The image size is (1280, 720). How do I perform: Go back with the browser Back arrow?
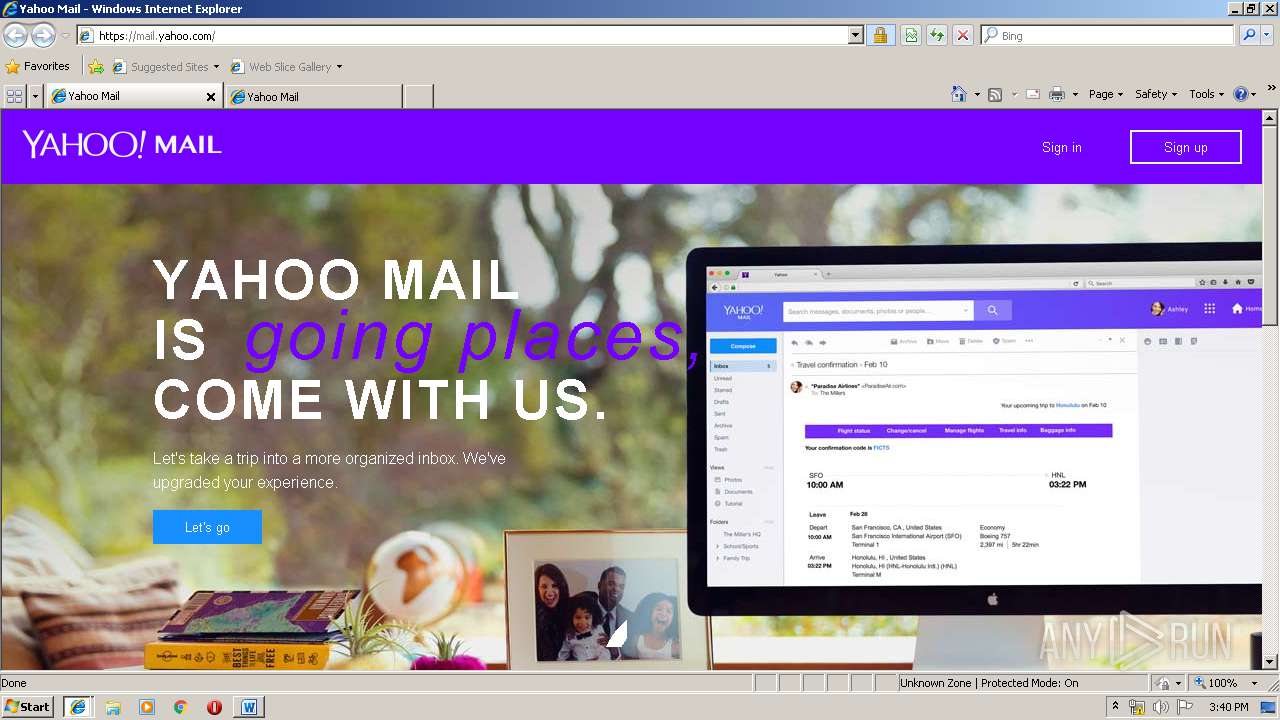point(15,35)
